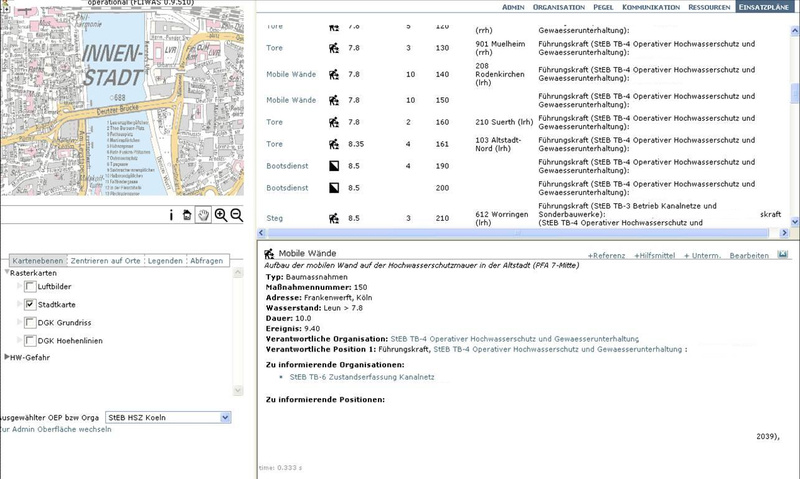Select the pan hand map tool
Screen dimensions: 800x479
[203, 215]
